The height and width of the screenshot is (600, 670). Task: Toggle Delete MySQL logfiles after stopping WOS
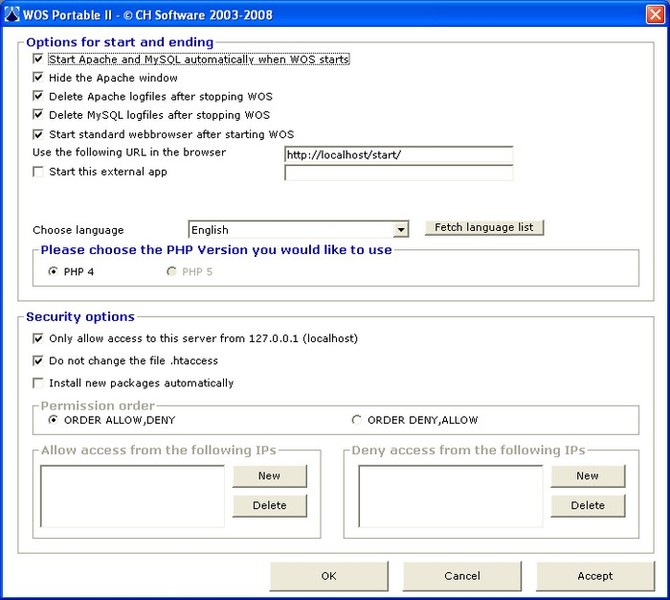click(x=39, y=116)
